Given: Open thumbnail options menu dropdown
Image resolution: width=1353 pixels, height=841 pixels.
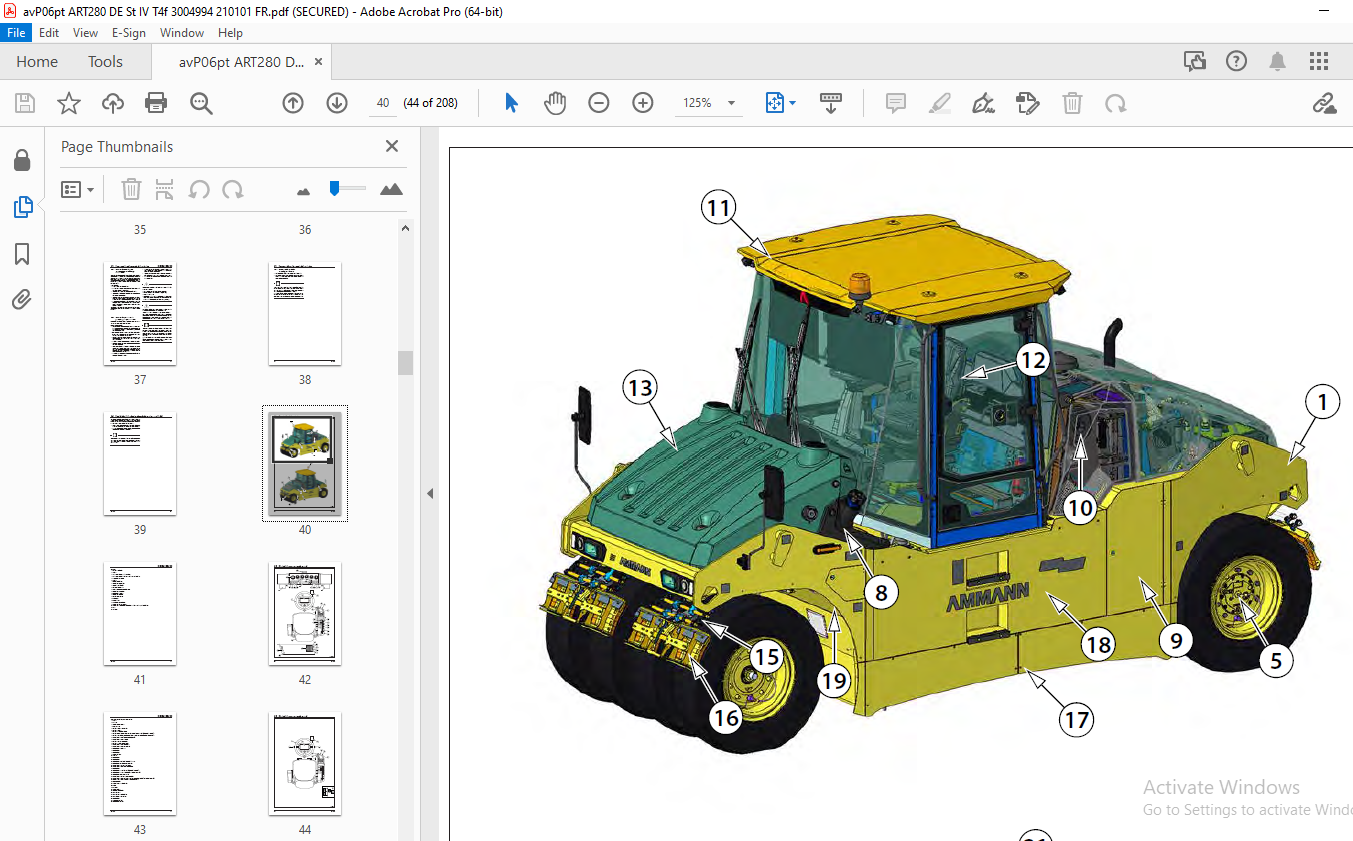Looking at the screenshot, I should 78,189.
